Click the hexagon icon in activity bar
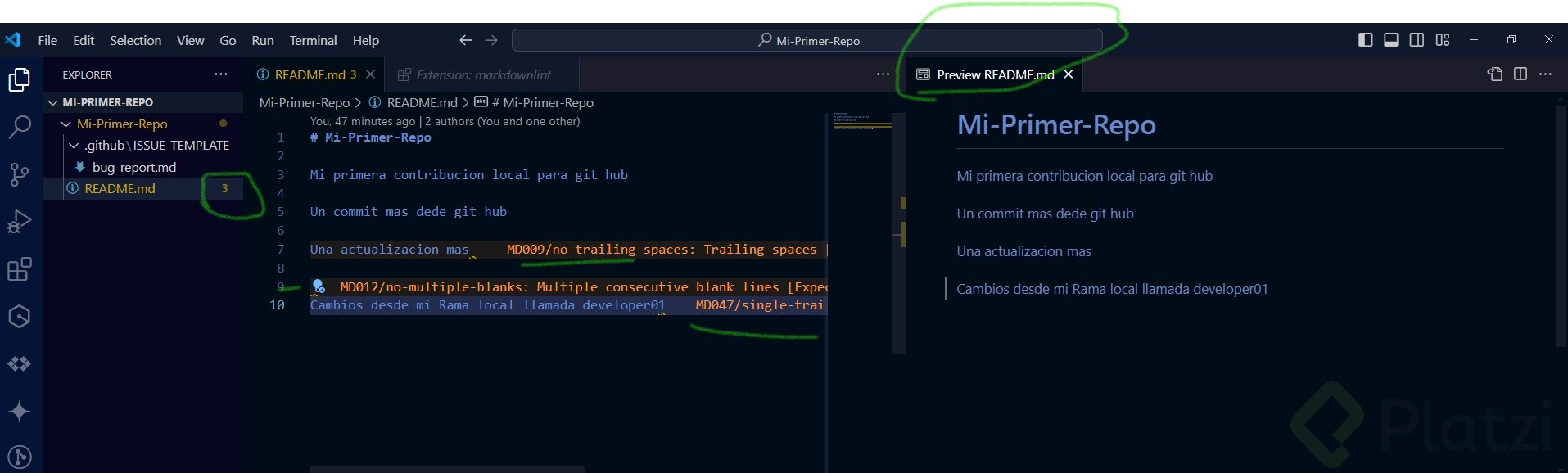This screenshot has height=473, width=1568. click(20, 316)
